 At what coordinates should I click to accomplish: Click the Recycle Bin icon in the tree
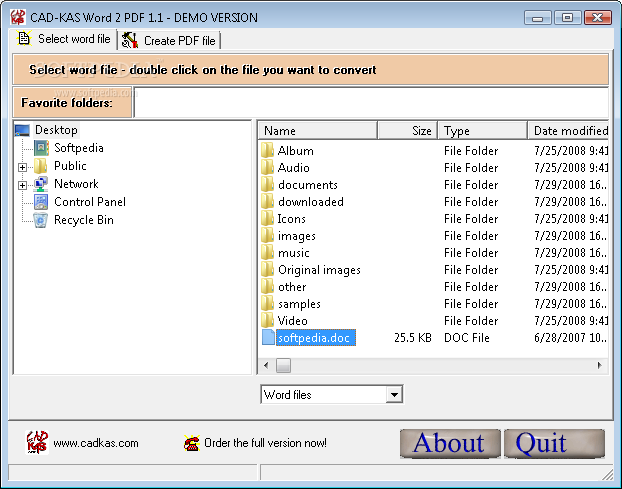(x=41, y=220)
